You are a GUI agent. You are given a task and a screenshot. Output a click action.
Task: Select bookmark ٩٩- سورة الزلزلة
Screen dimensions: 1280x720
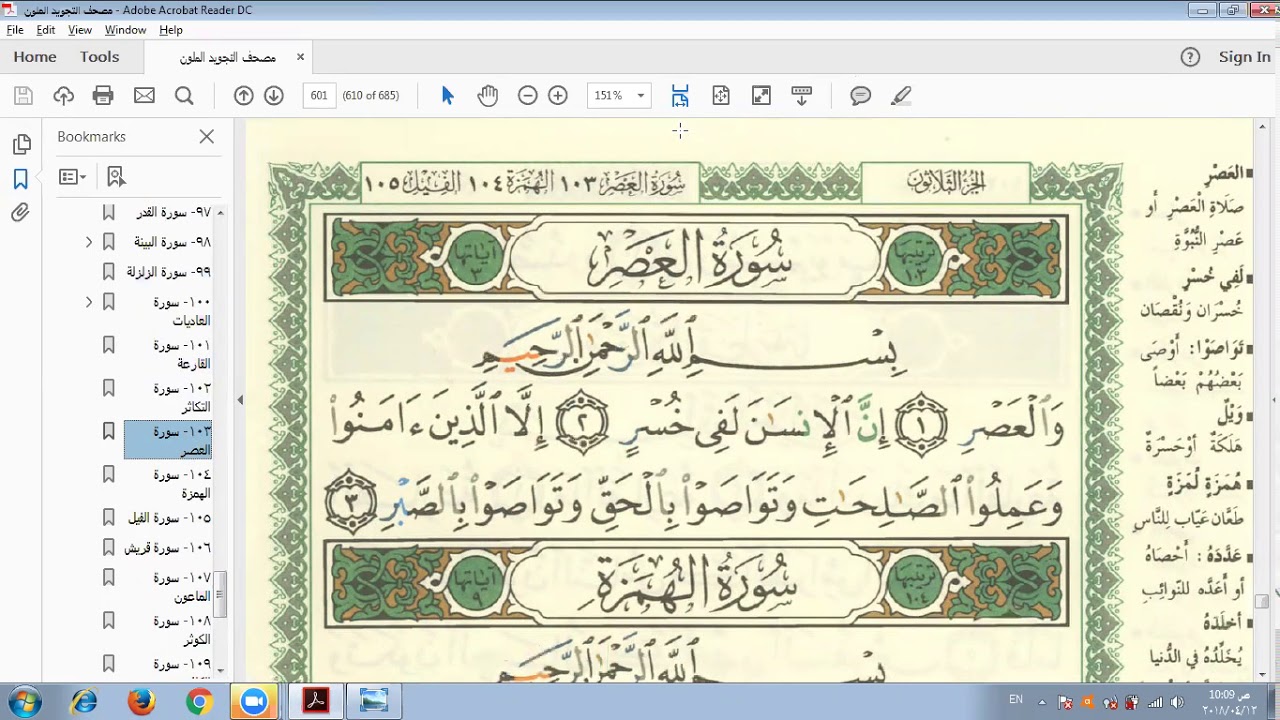coord(169,272)
